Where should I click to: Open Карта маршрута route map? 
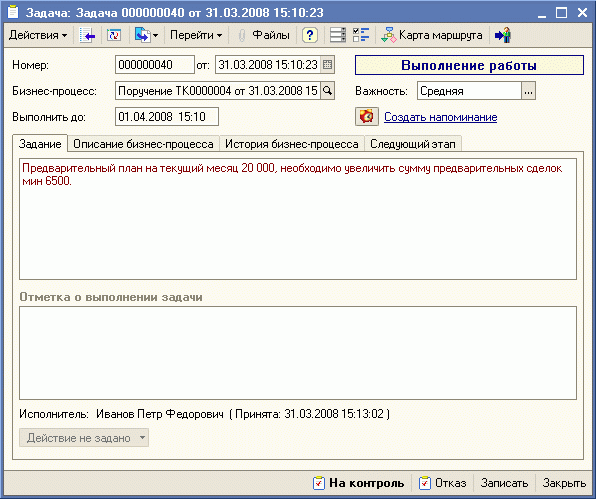click(x=432, y=35)
